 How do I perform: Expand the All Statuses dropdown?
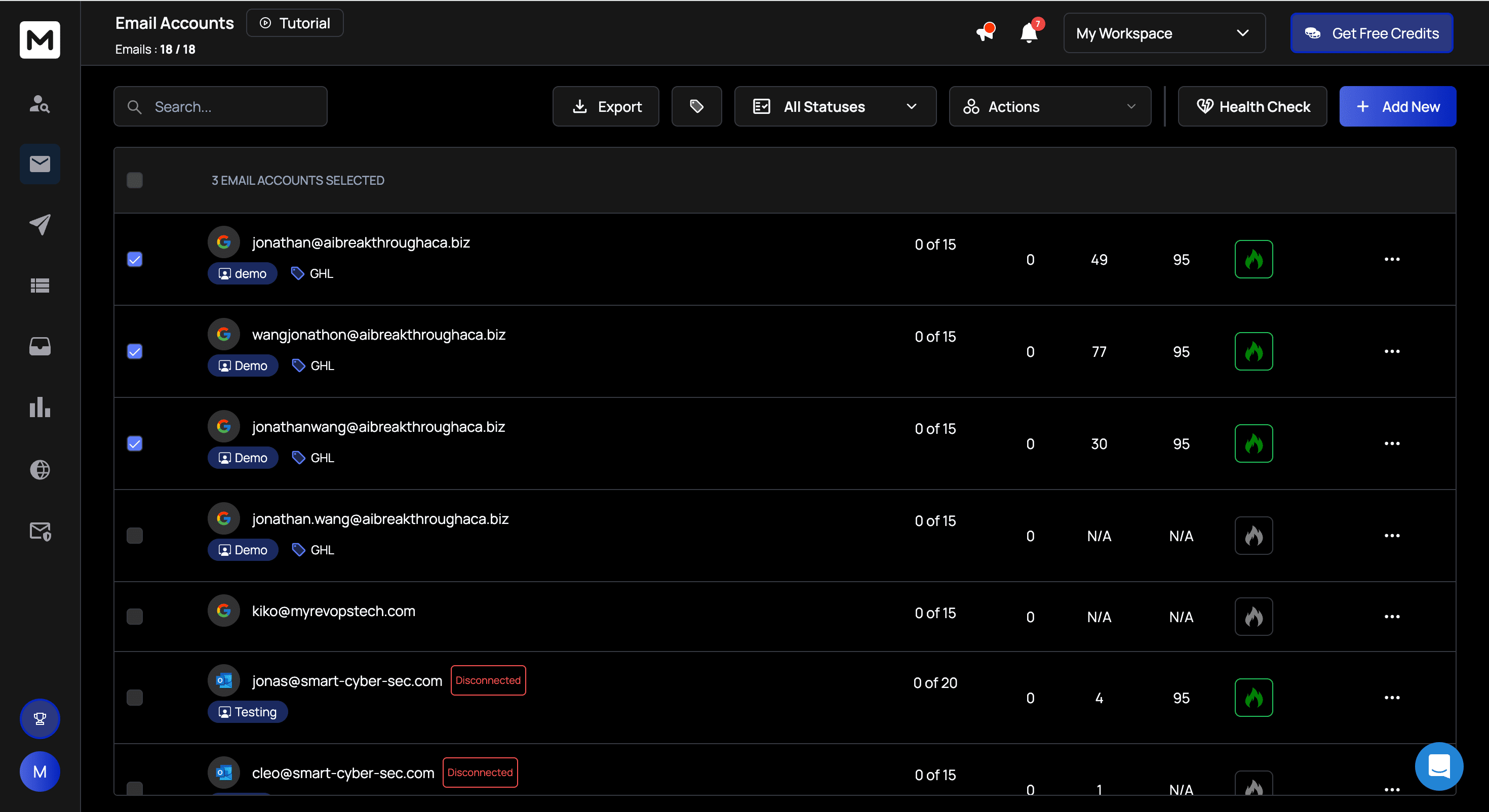pyautogui.click(x=835, y=106)
